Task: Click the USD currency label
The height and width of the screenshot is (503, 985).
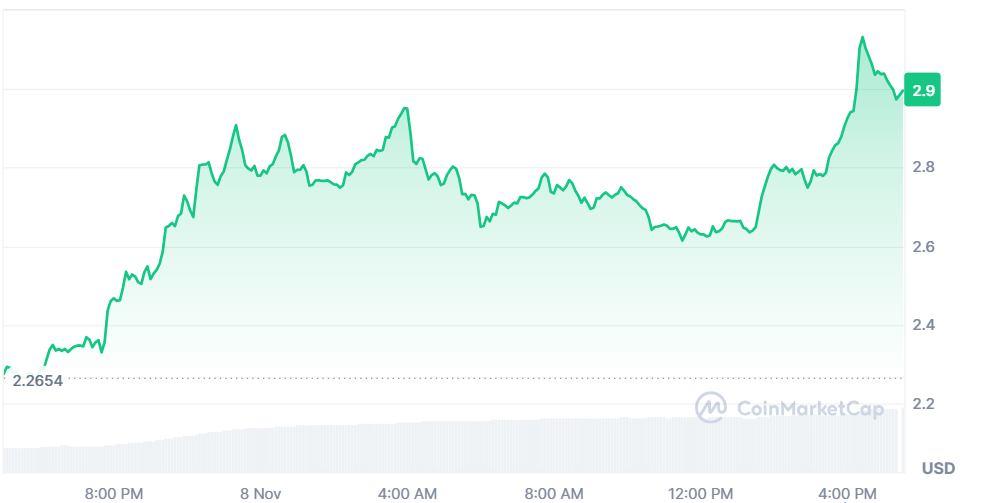Action: point(938,468)
